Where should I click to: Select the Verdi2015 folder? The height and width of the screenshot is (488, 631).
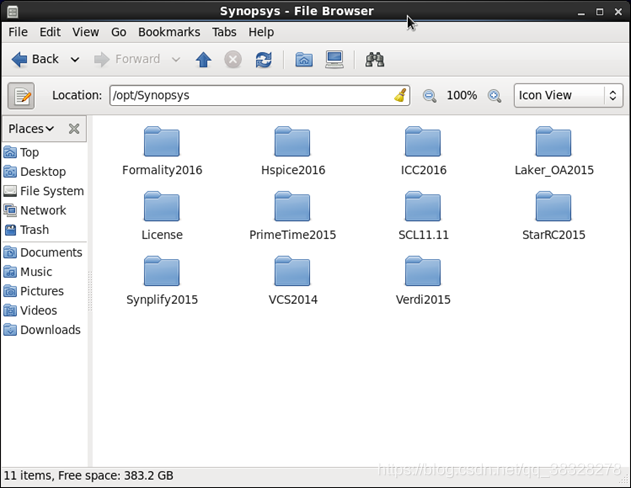[423, 281]
